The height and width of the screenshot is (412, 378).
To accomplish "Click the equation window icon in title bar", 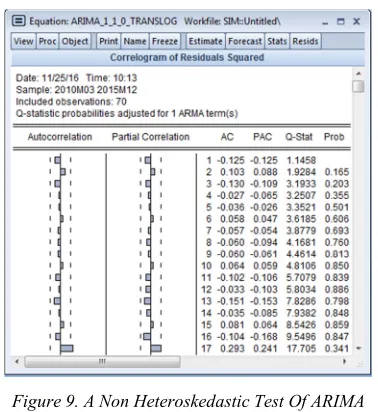I will tap(19, 21).
